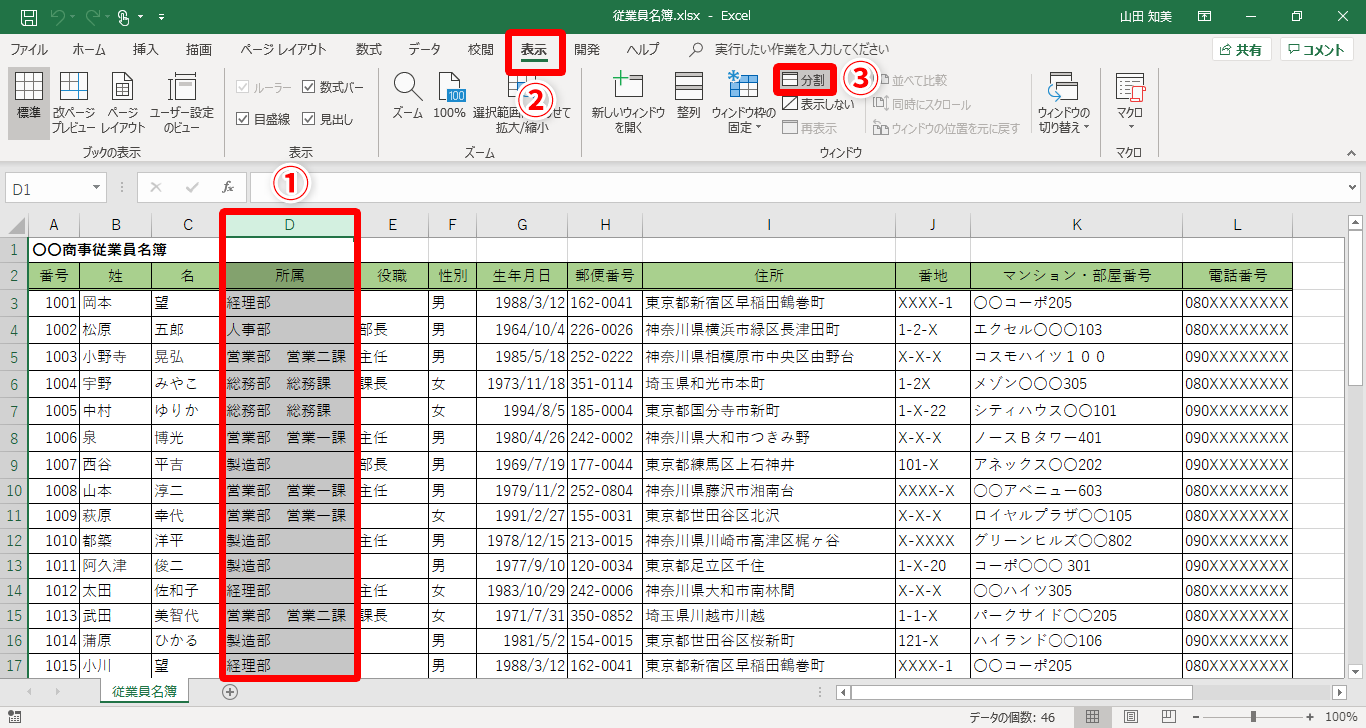
Task: Click the コメント comments button
Action: pos(1317,50)
